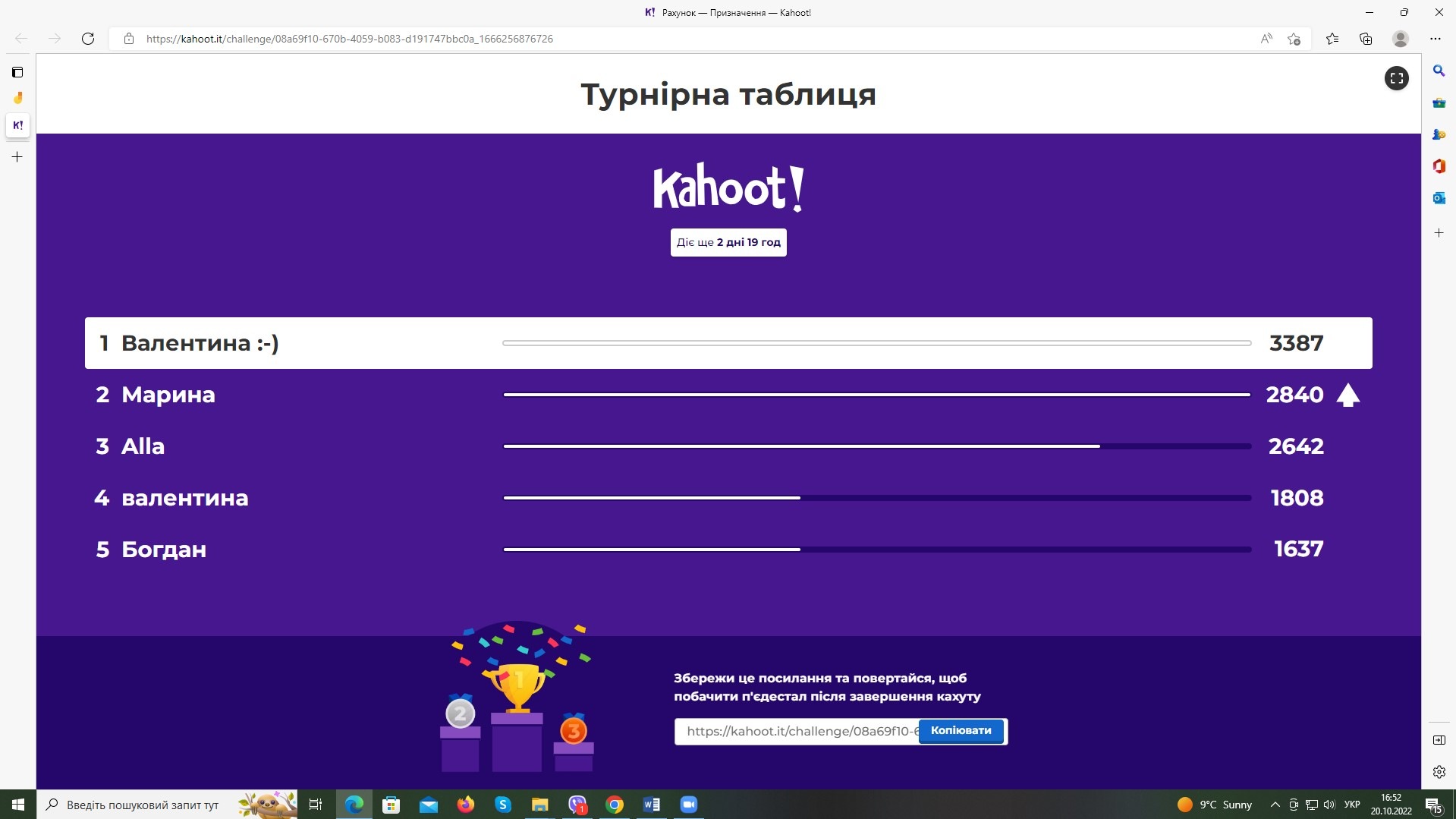Open Viber from the taskbar
Image resolution: width=1456 pixels, height=819 pixels.
577,805
